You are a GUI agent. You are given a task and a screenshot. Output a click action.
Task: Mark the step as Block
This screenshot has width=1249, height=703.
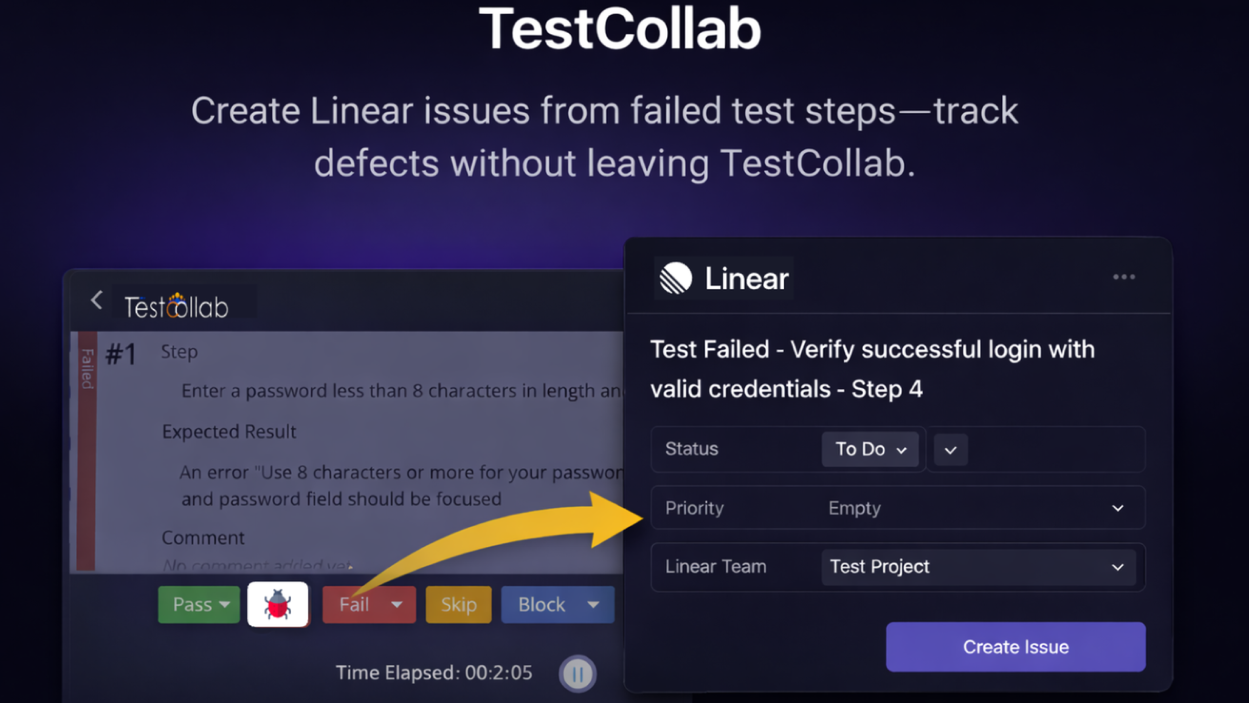541,604
